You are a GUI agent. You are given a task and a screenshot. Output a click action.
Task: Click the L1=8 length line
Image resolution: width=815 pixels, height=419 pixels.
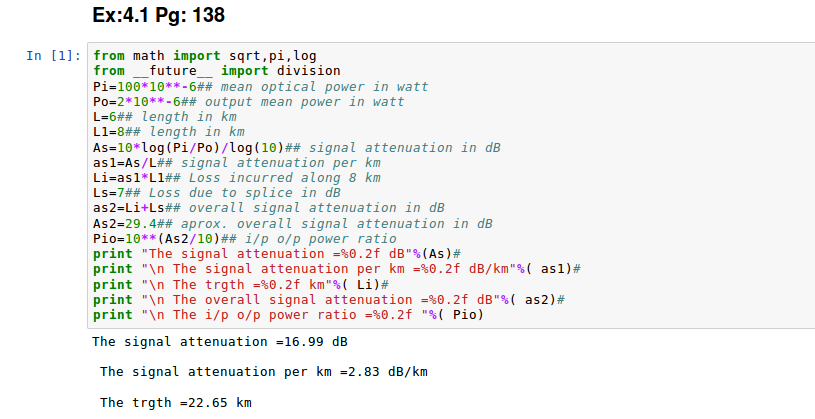pos(168,132)
